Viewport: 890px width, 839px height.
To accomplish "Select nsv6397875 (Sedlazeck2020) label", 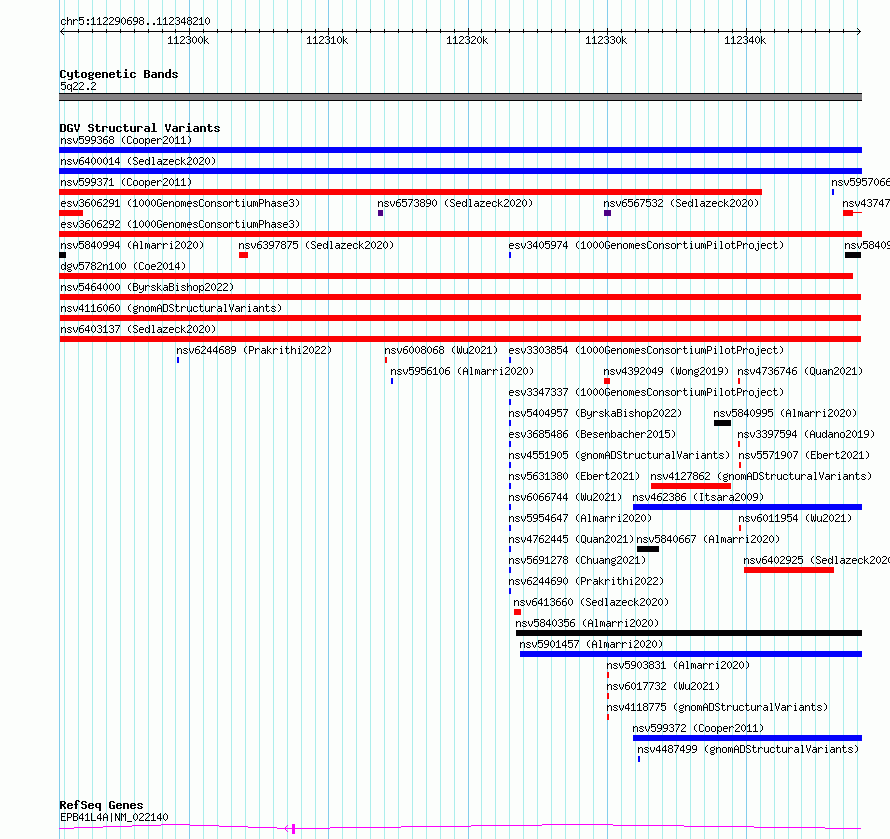I will coord(316,245).
